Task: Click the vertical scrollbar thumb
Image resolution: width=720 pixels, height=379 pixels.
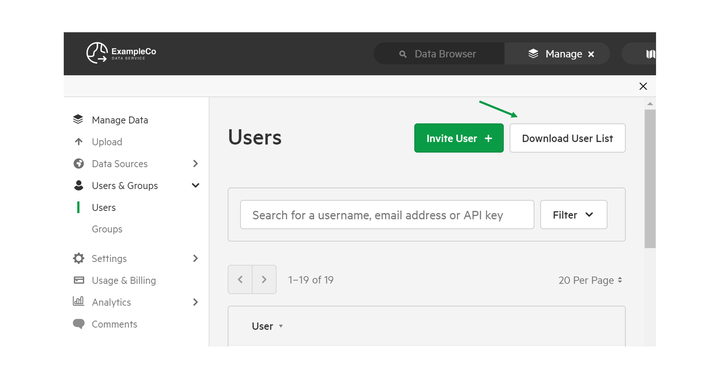Action: pyautogui.click(x=650, y=179)
